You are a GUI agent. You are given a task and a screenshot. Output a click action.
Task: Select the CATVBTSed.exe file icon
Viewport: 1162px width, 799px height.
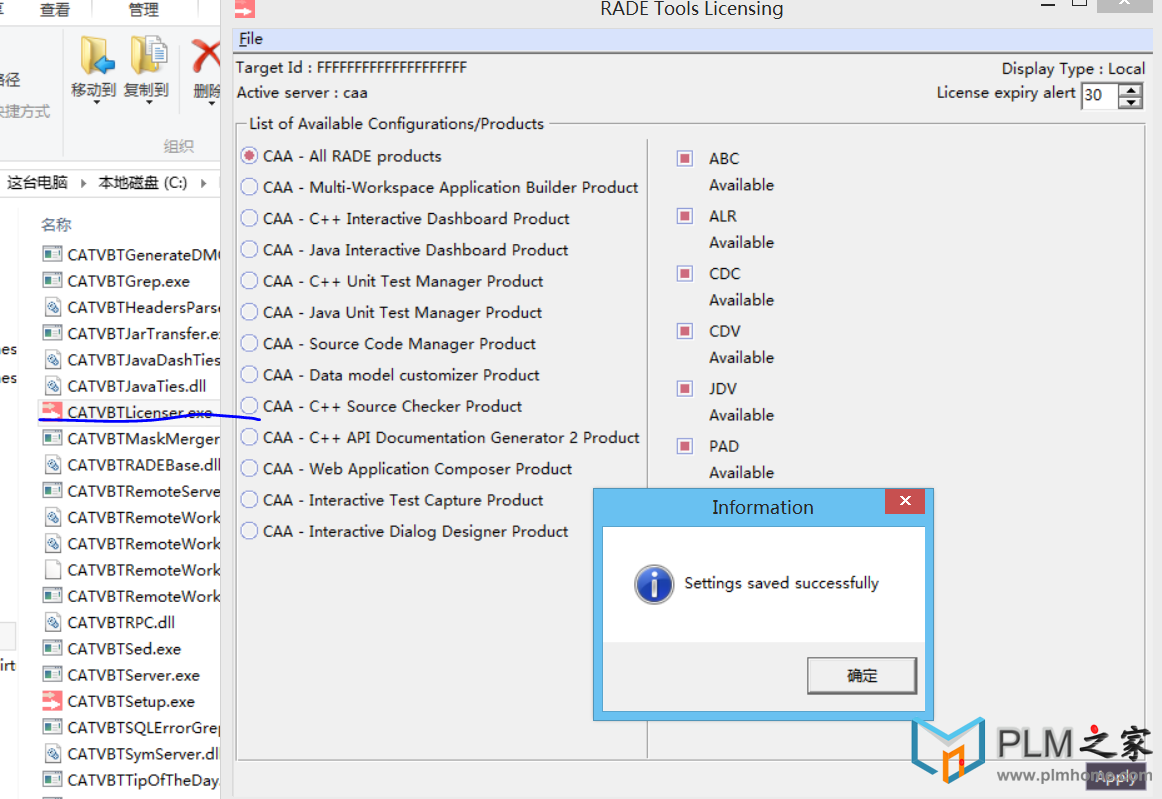[52, 649]
